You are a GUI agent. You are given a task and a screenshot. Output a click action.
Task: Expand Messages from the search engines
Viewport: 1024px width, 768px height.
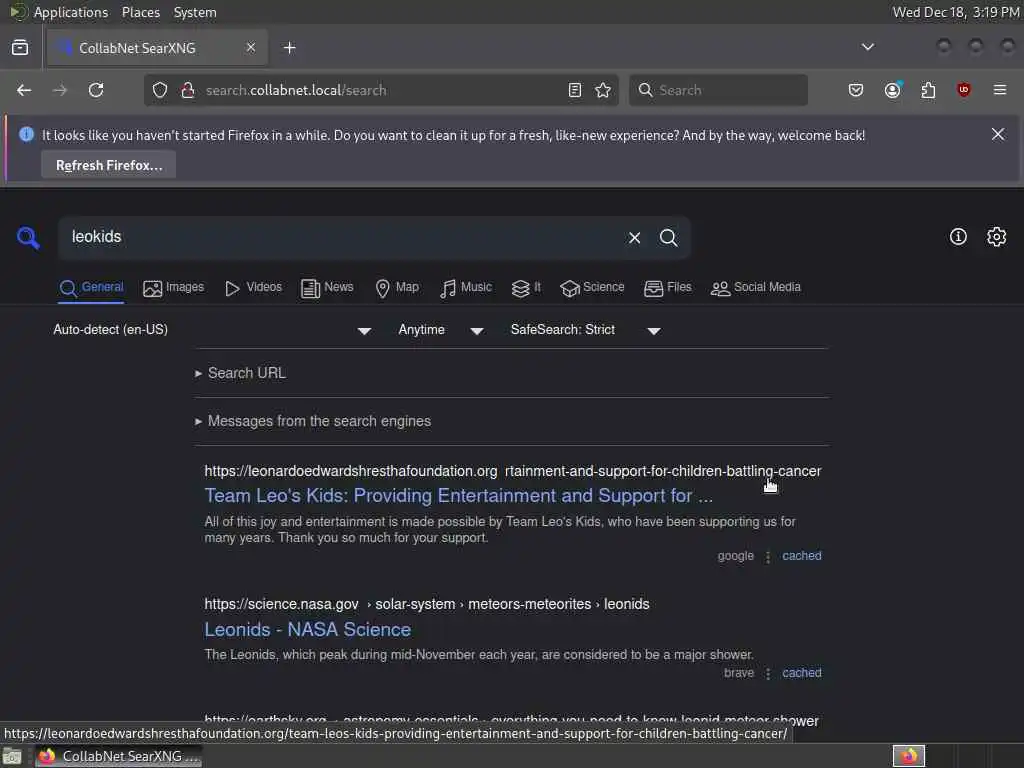click(313, 421)
